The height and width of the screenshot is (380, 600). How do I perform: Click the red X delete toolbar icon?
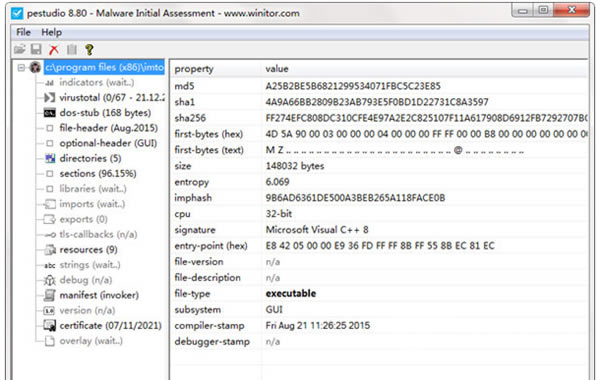tap(54, 50)
